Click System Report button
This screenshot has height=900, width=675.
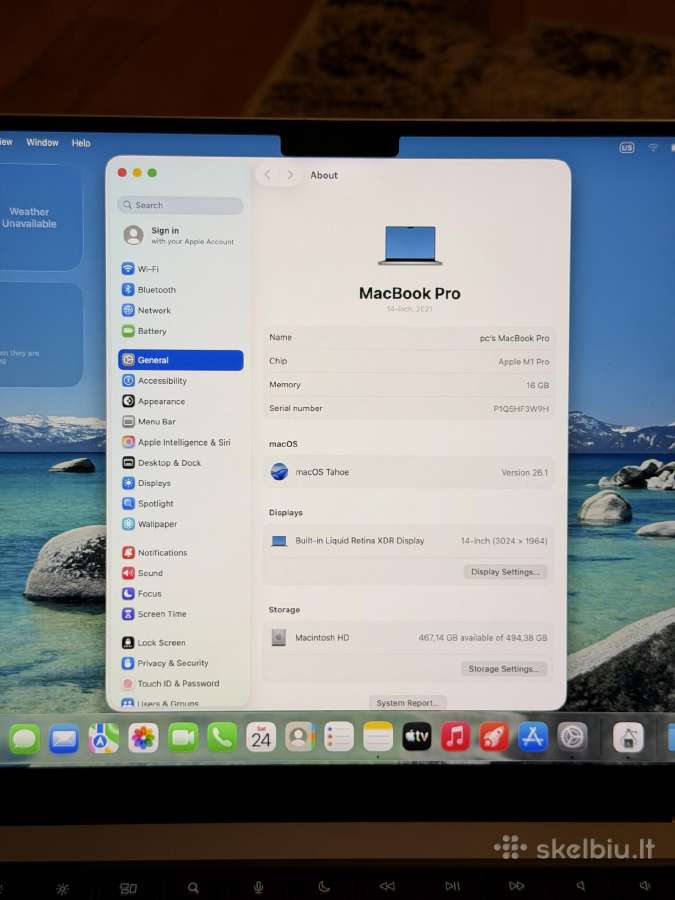click(x=408, y=703)
